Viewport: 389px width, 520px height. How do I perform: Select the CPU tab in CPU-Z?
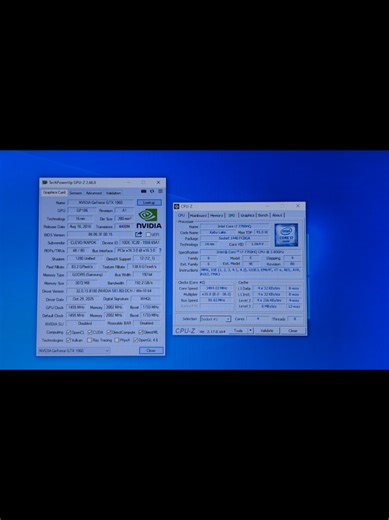coord(181,215)
